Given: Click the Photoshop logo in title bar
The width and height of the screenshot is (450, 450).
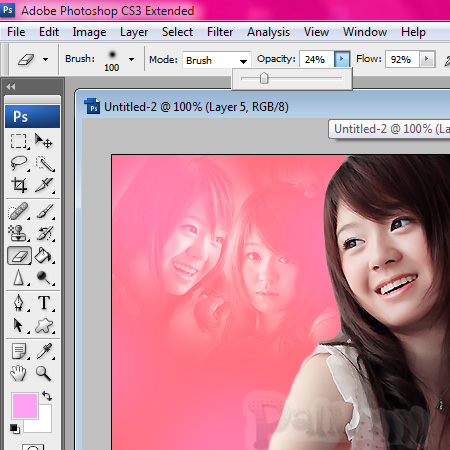Looking at the screenshot, I should pyautogui.click(x=7, y=9).
